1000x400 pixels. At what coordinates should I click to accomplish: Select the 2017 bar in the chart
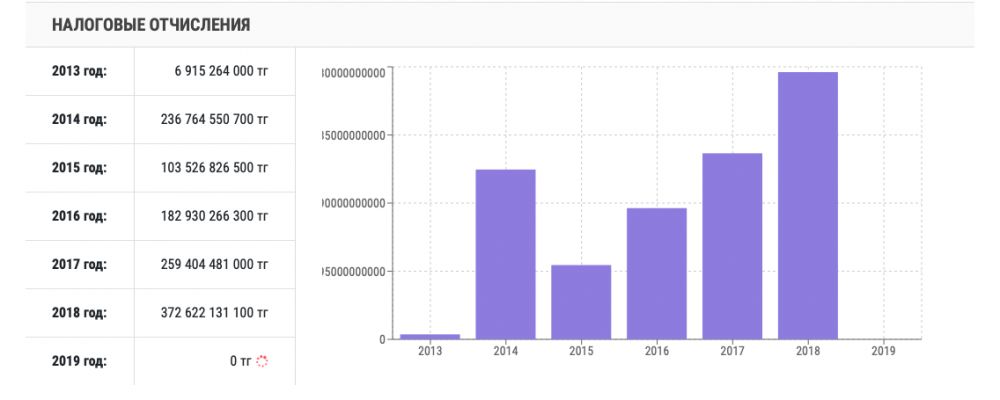point(732,246)
